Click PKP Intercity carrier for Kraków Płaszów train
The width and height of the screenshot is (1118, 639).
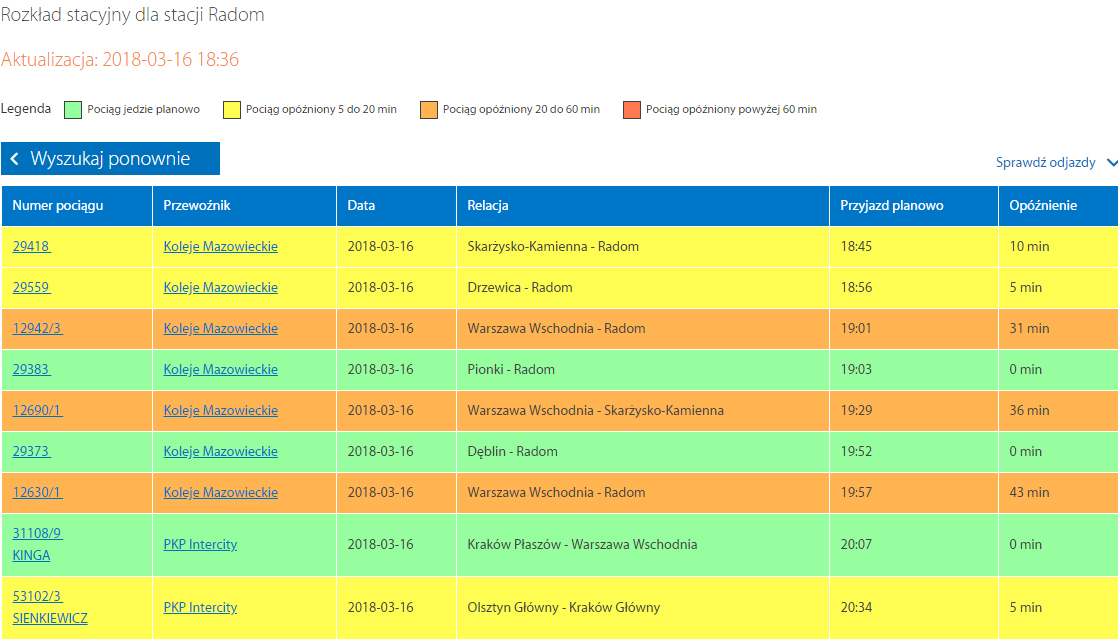tap(200, 545)
